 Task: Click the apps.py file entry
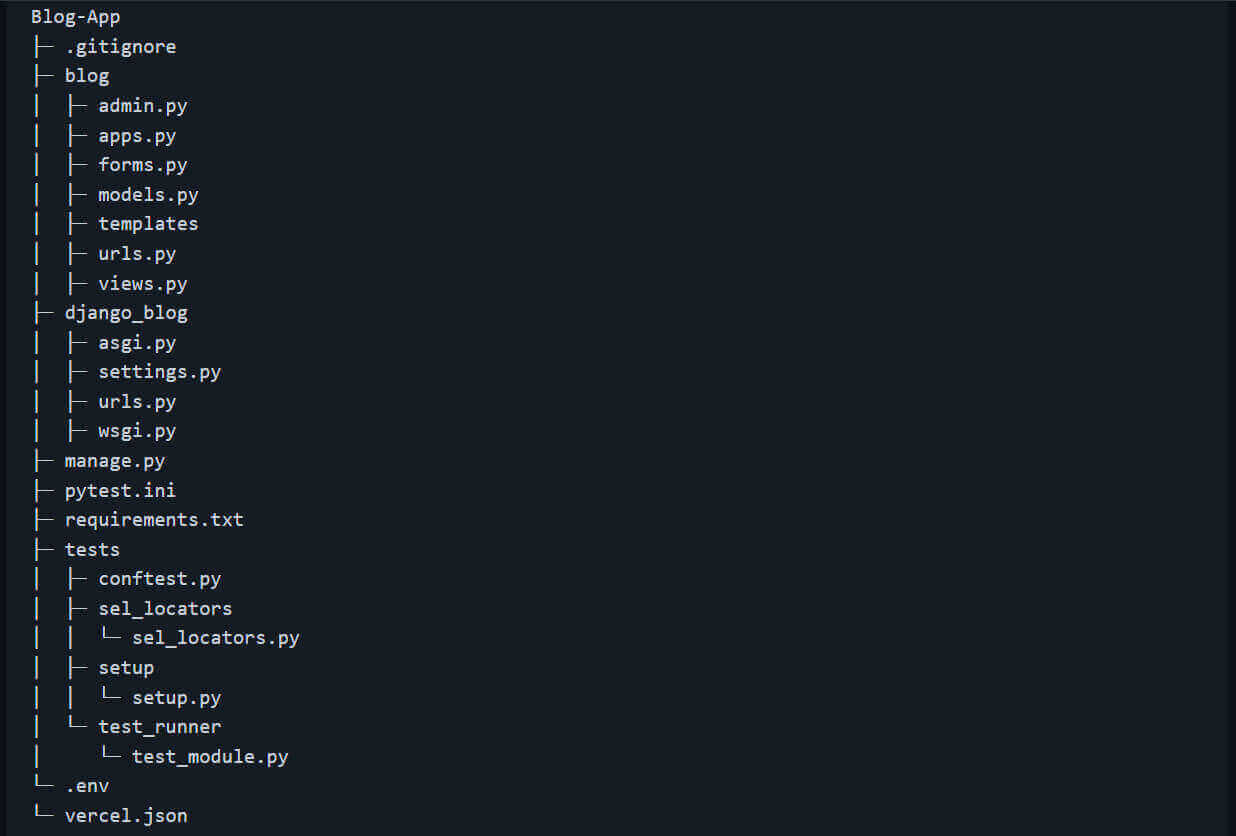137,136
